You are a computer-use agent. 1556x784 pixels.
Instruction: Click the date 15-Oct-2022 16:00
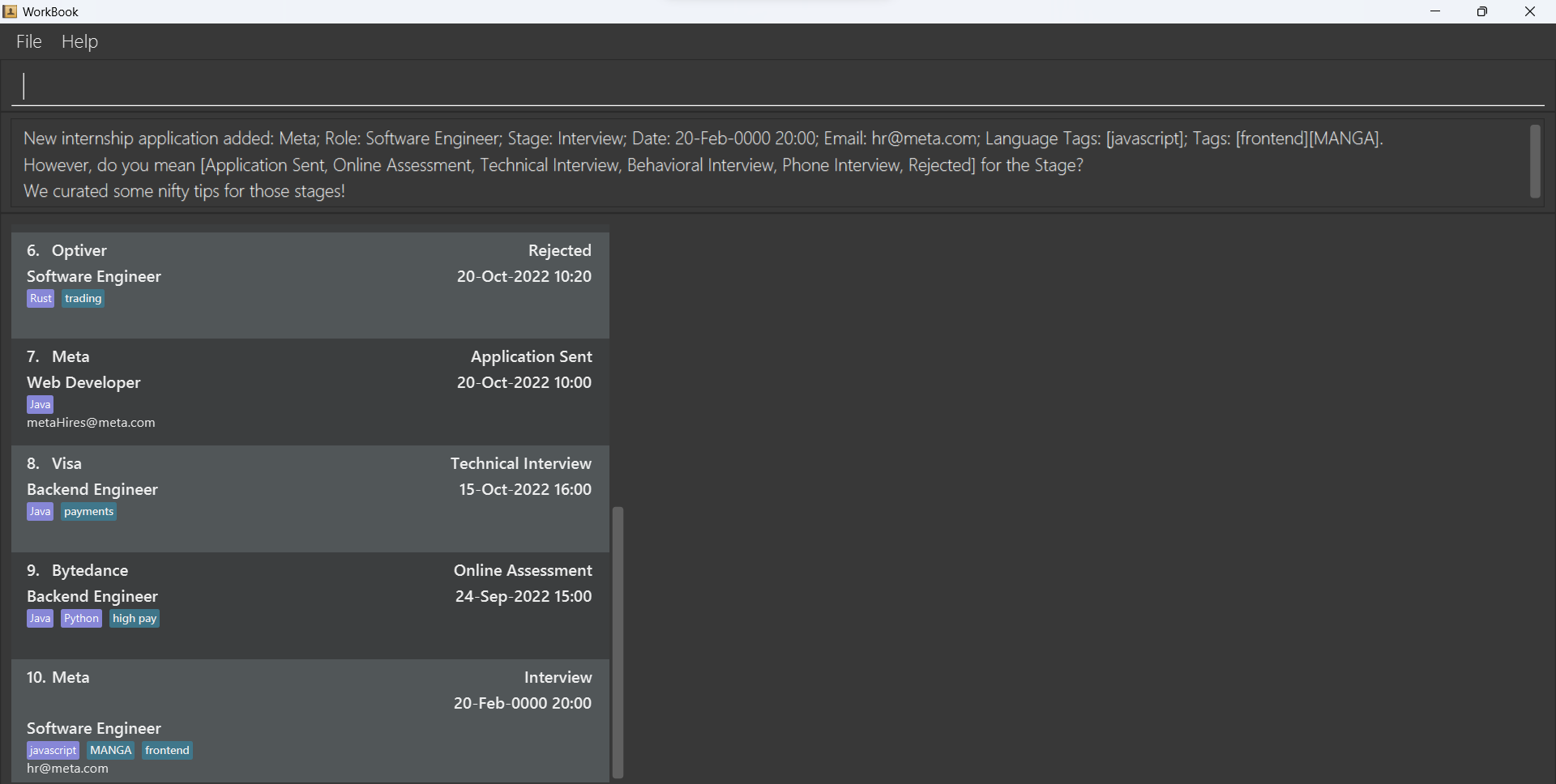[x=525, y=489]
